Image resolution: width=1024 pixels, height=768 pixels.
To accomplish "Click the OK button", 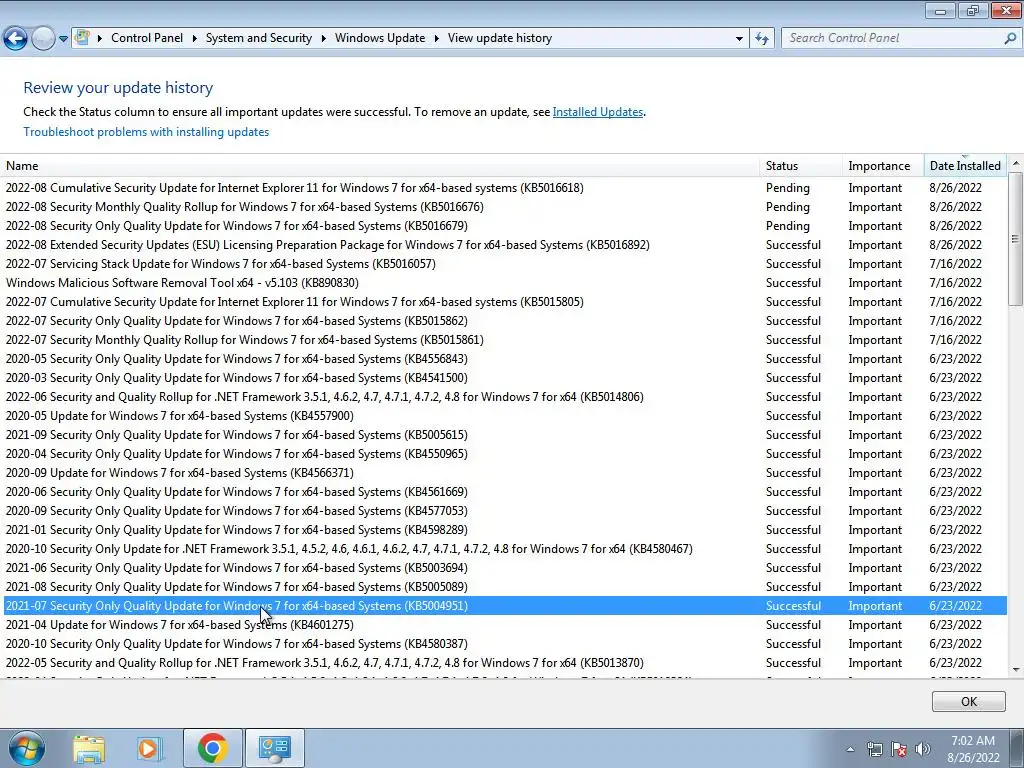I will tap(968, 701).
